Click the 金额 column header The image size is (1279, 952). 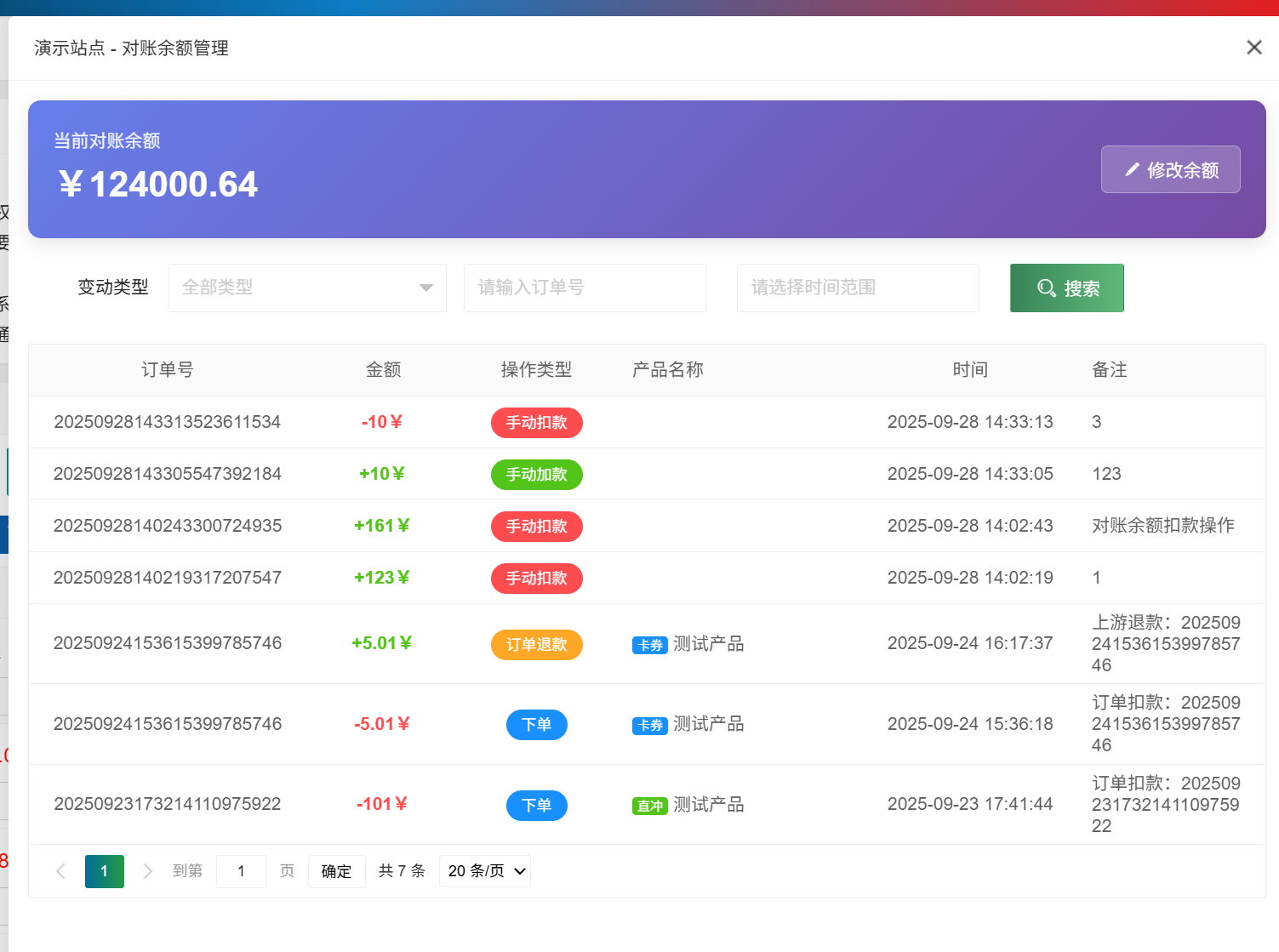(x=383, y=370)
